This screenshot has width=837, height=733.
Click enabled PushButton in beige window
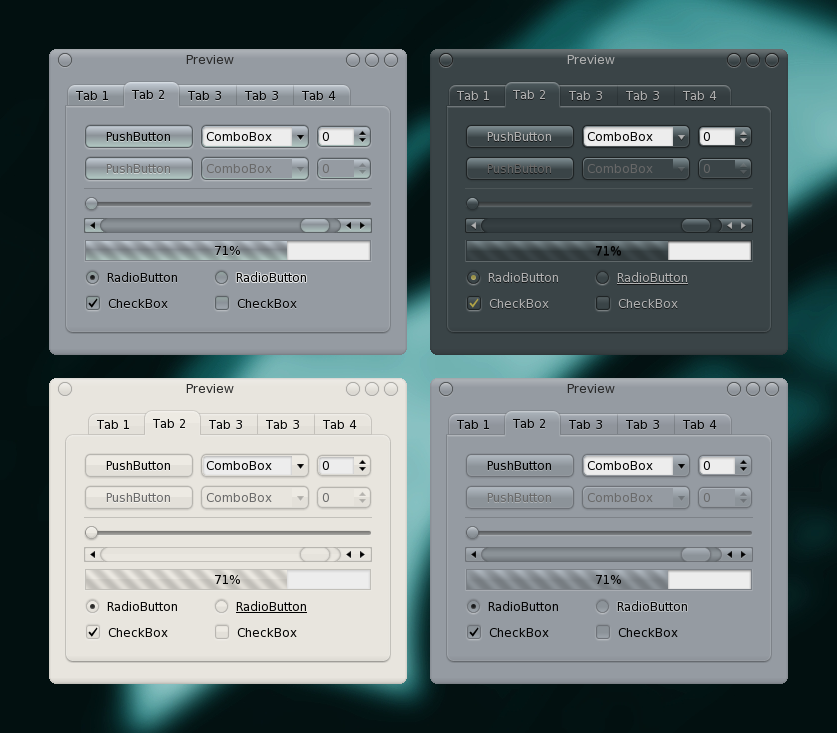(139, 466)
